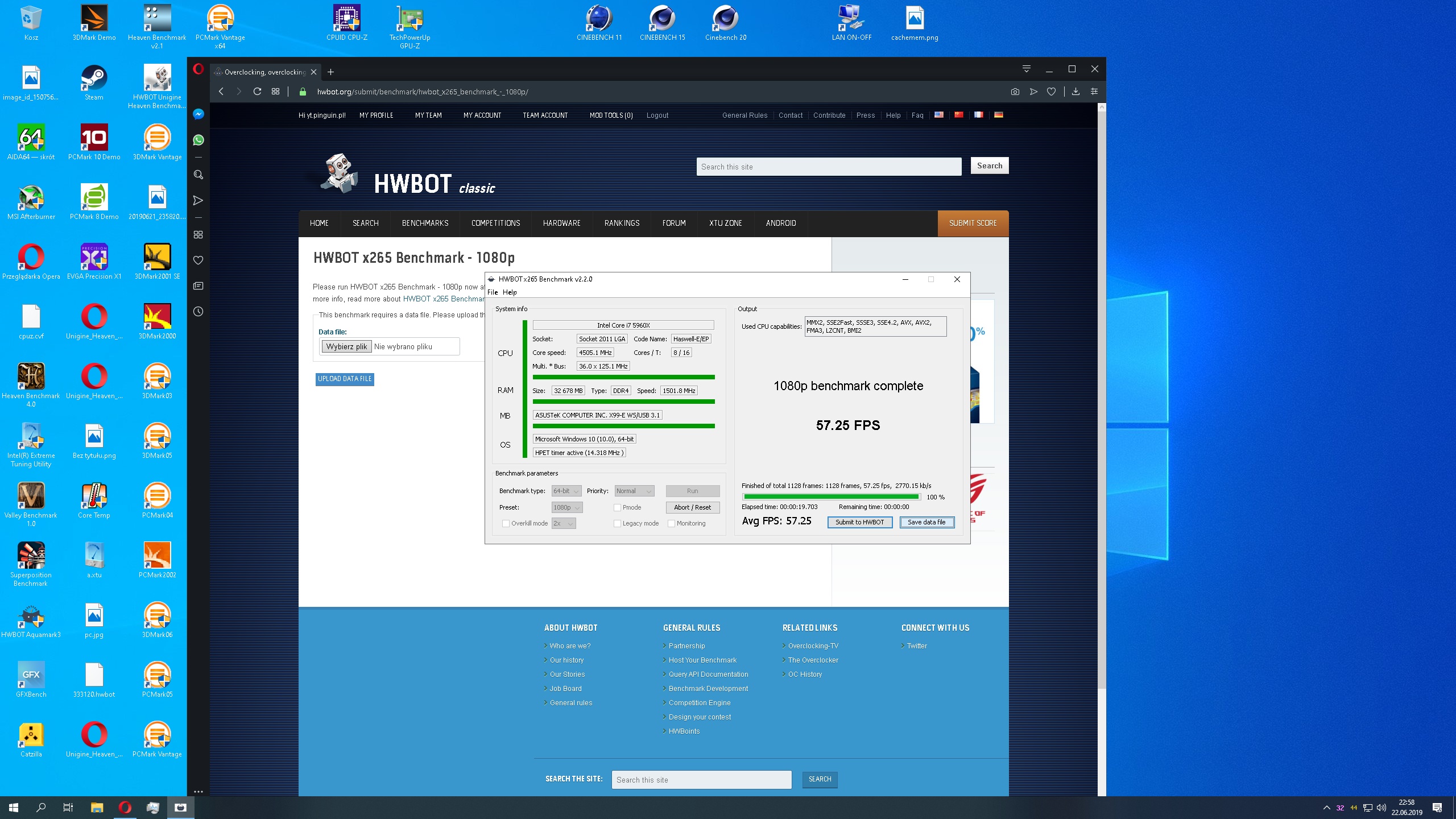Open File Explorer on taskbar
The height and width of the screenshot is (819, 1456).
tap(97, 808)
